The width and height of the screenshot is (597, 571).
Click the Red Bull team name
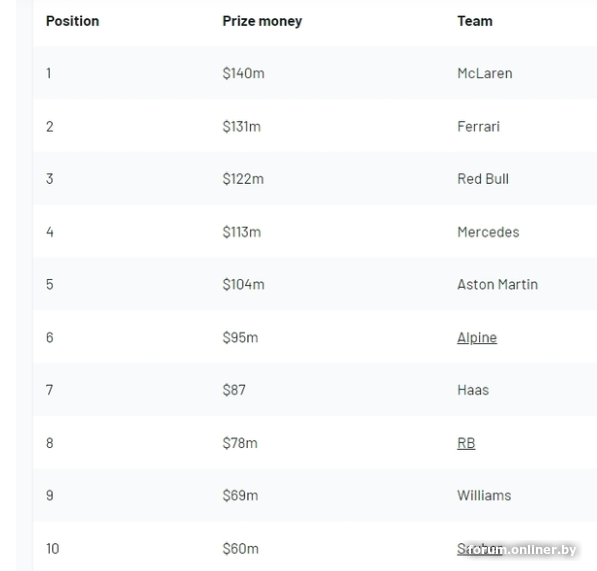point(483,179)
